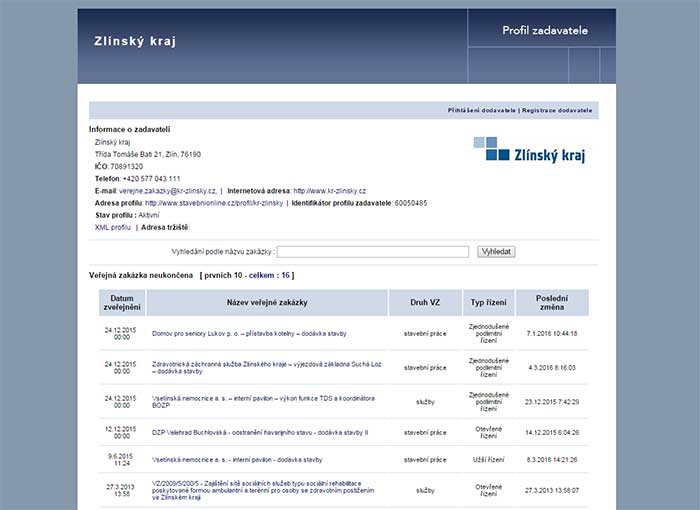Click the Zlínský kraj header title
Screen dimensions: 700x510
coord(135,42)
